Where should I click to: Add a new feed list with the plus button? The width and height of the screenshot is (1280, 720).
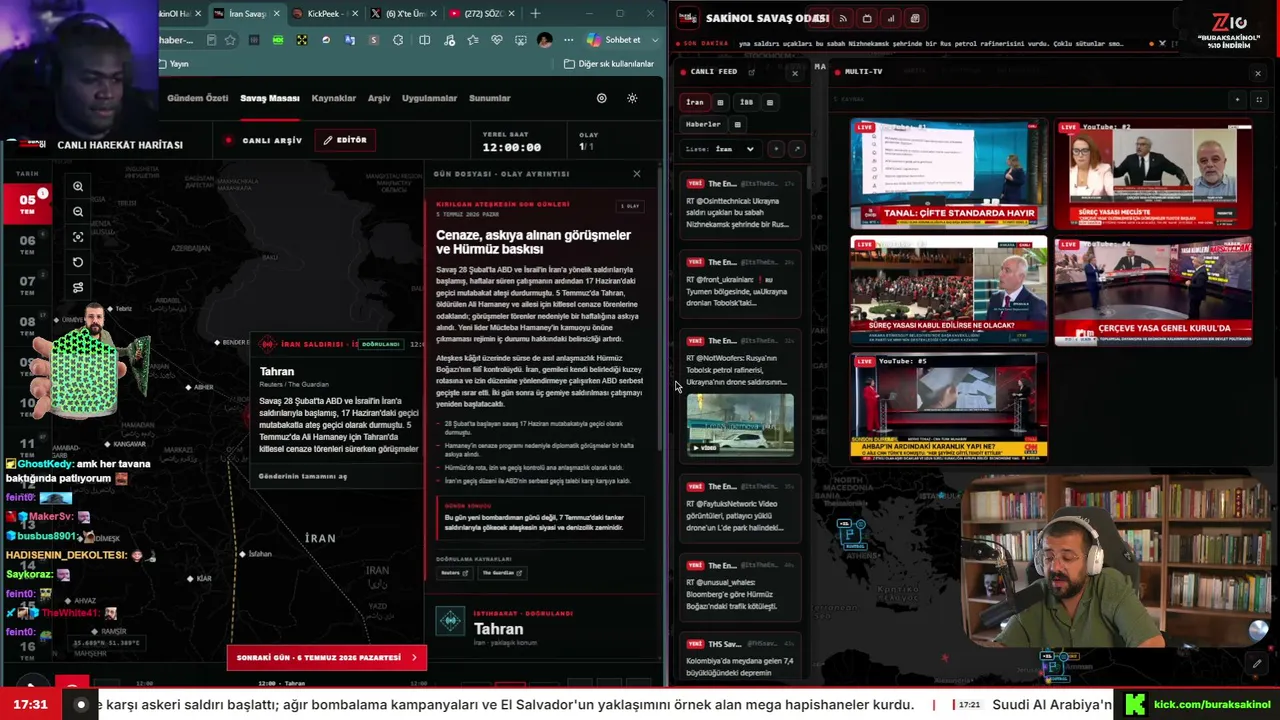[776, 149]
